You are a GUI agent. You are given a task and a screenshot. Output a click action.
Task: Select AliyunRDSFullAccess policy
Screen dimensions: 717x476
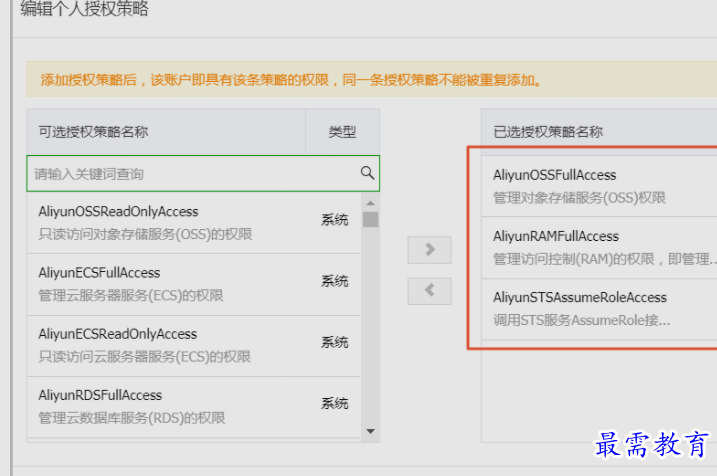(194, 407)
